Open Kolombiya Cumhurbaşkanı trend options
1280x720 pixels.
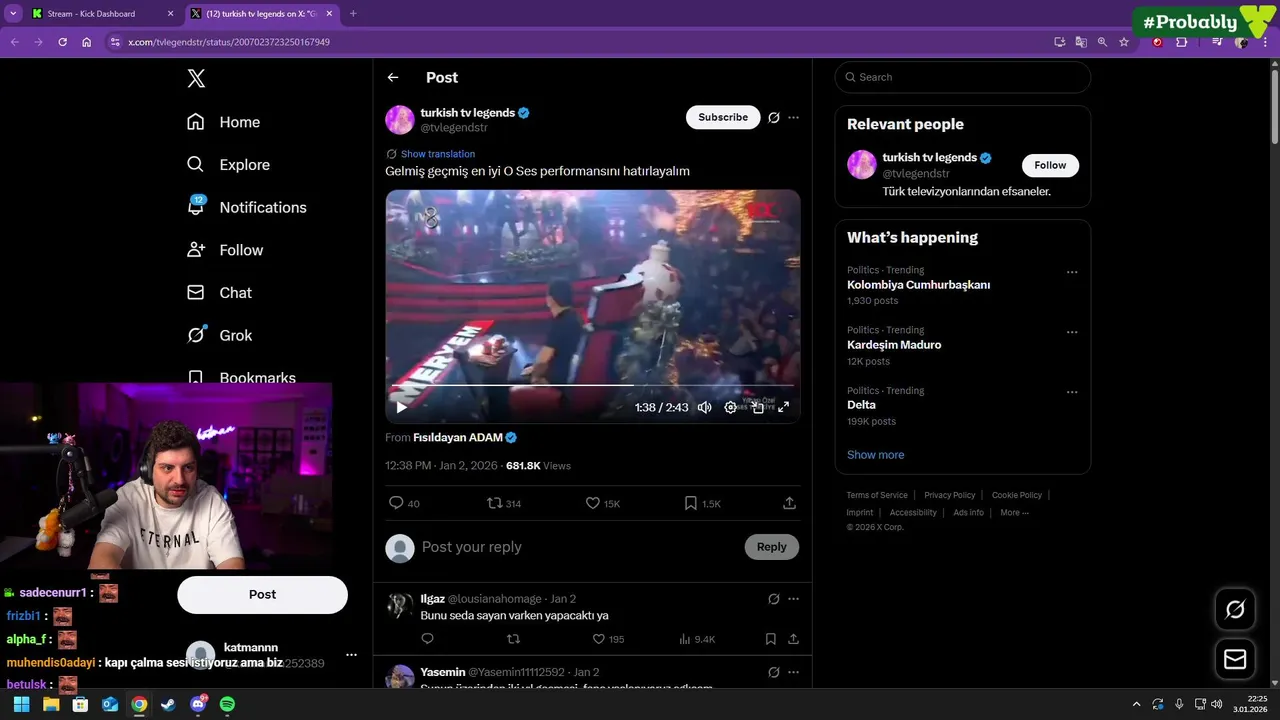click(x=1072, y=272)
